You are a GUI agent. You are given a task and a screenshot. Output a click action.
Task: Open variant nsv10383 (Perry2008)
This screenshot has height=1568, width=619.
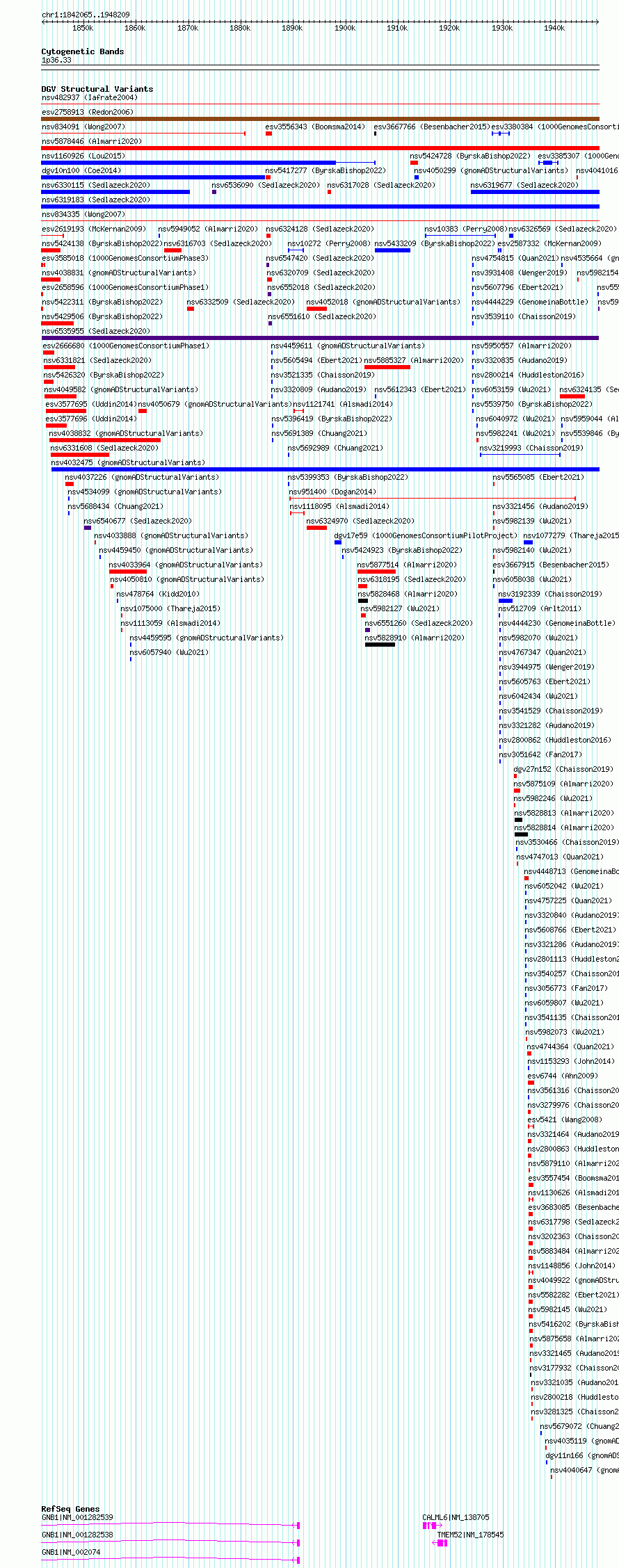tap(466, 229)
